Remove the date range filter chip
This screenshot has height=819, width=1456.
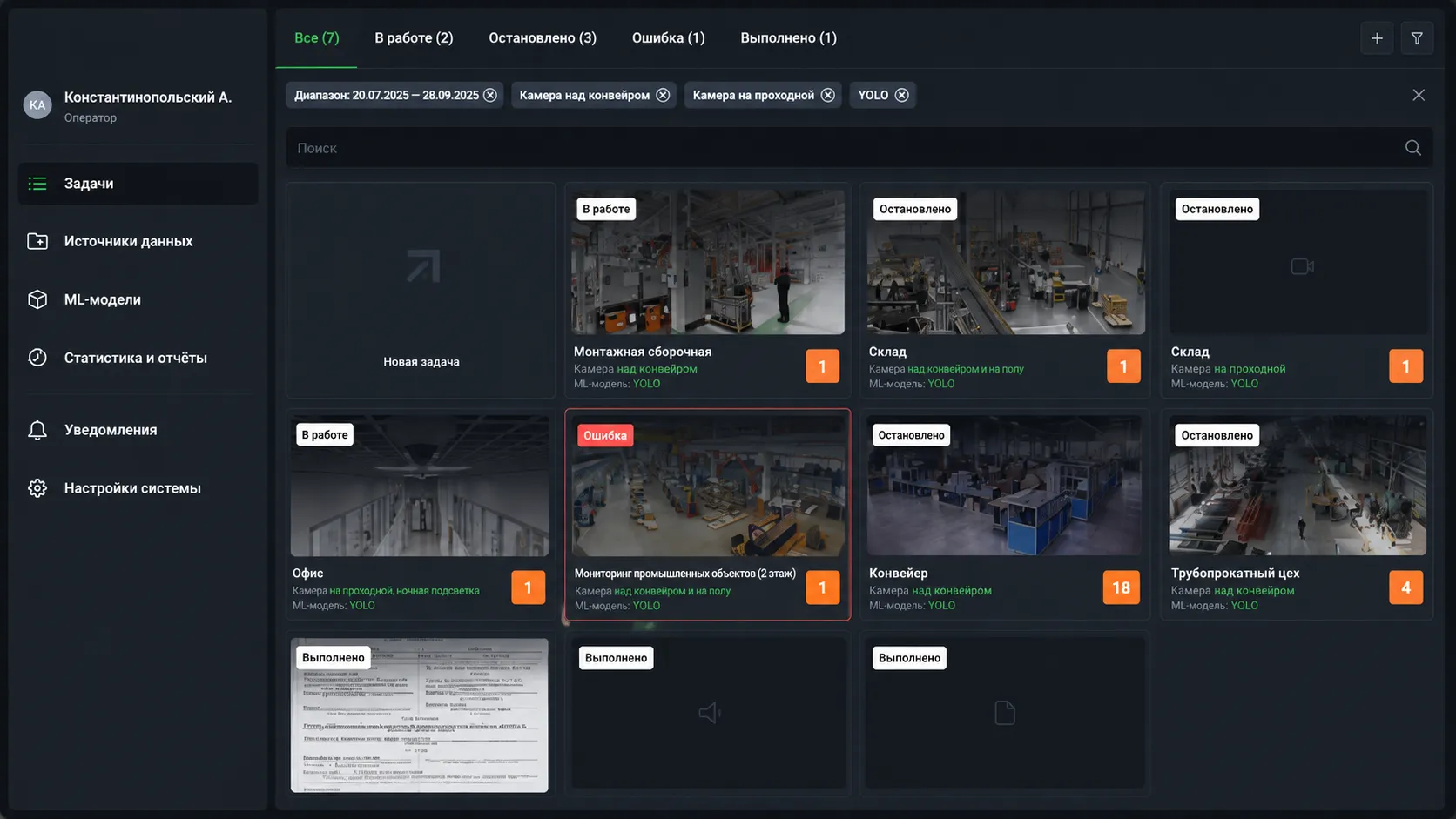tap(490, 95)
